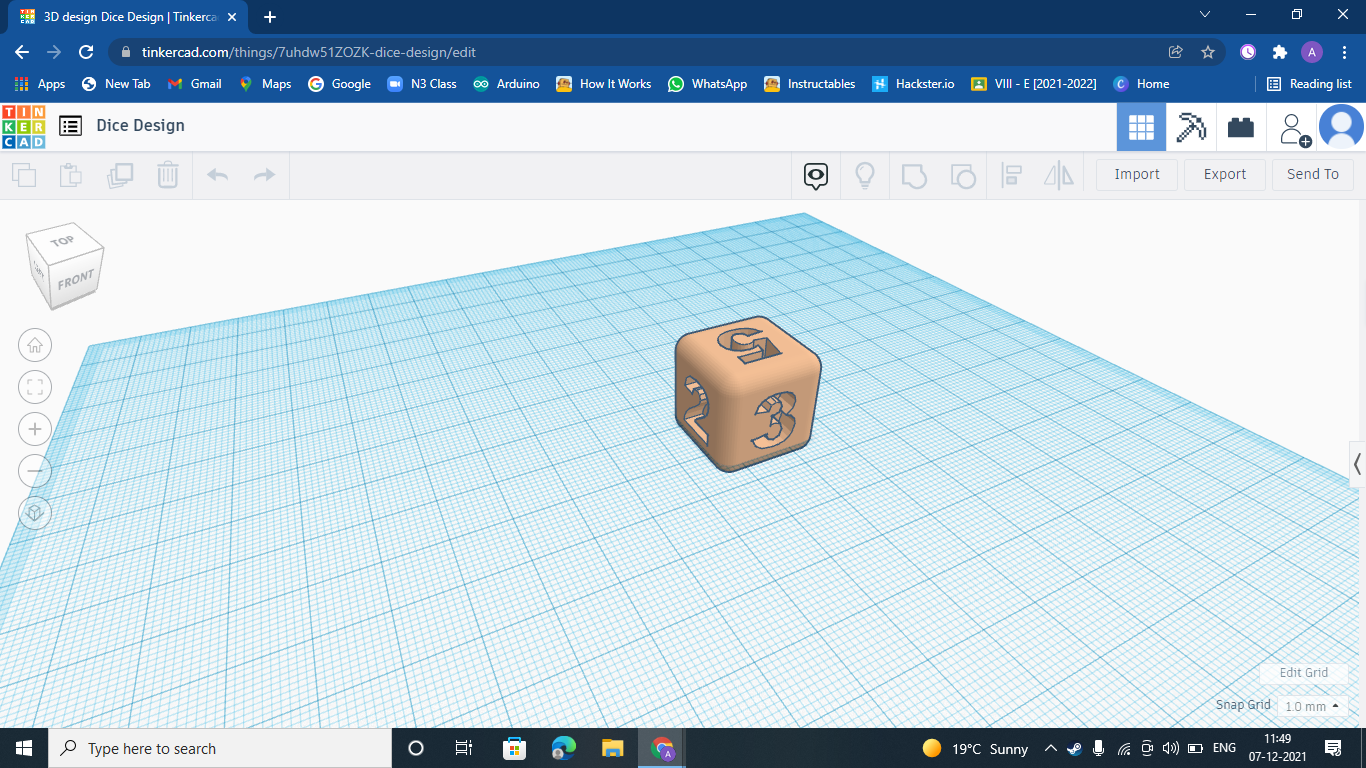Screen dimensions: 1366x768
Task: Open the Snap Grid 1.0 mm dropdown
Action: 1312,706
